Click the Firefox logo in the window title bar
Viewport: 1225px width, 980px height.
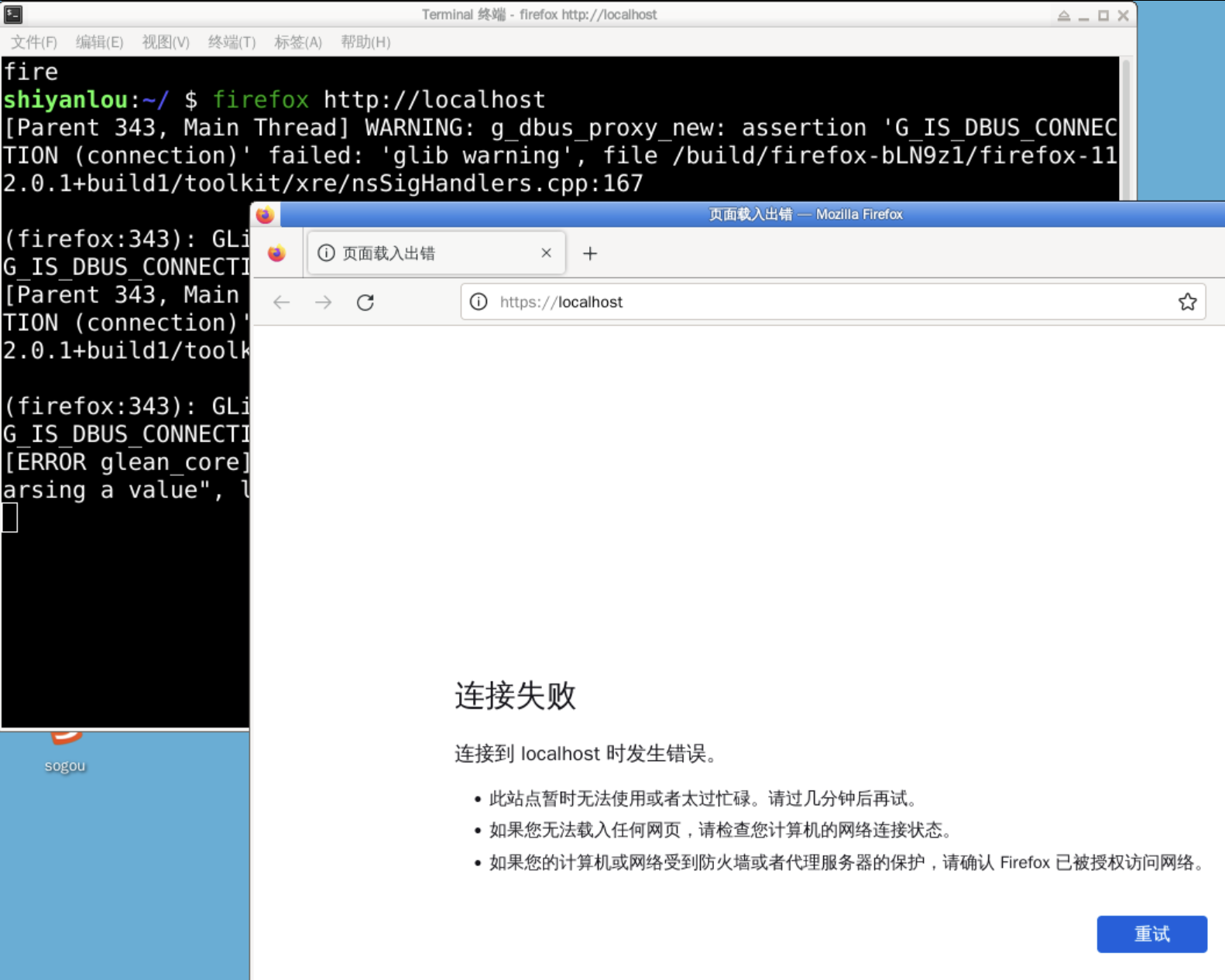(265, 214)
